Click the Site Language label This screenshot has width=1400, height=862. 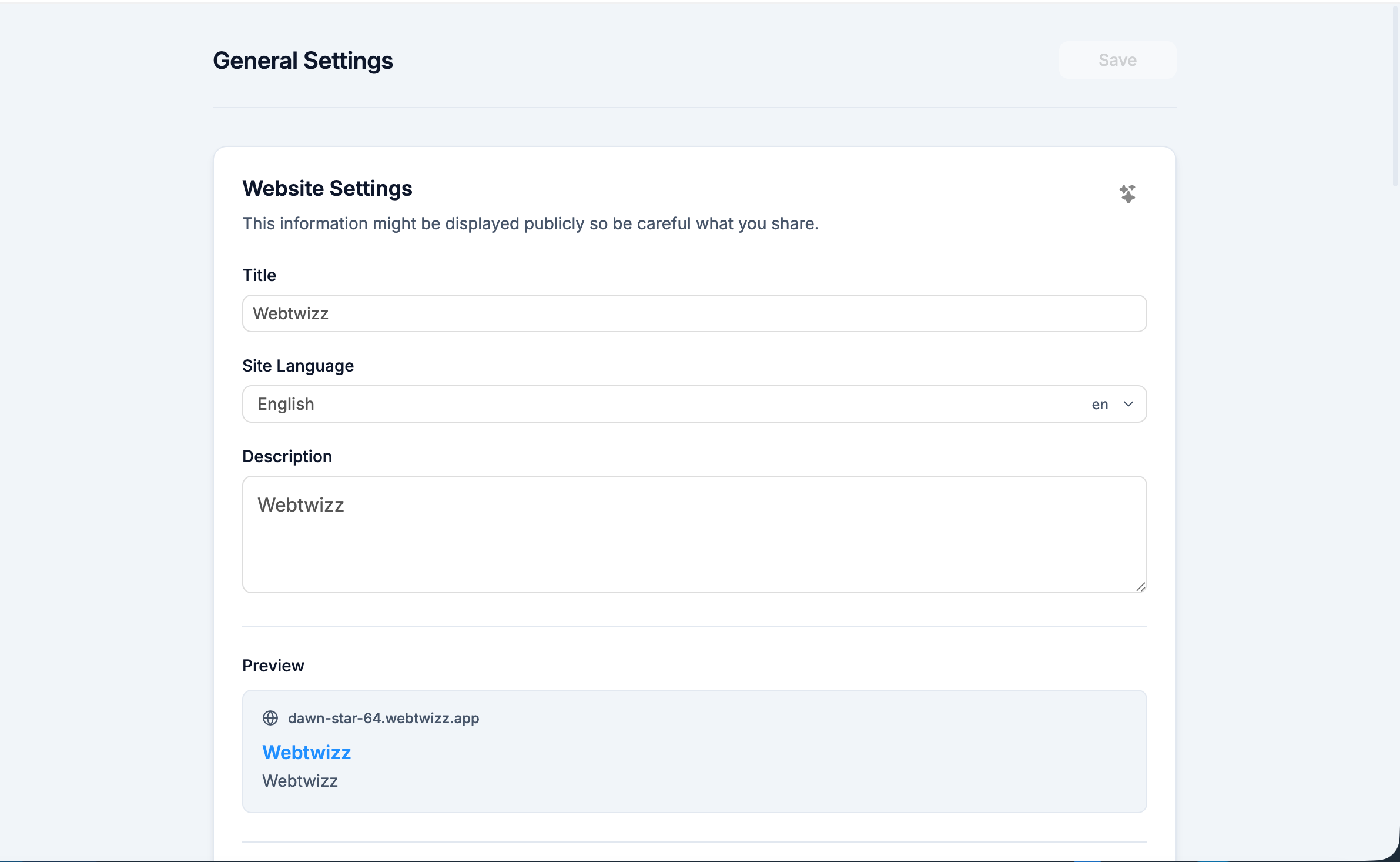click(298, 366)
